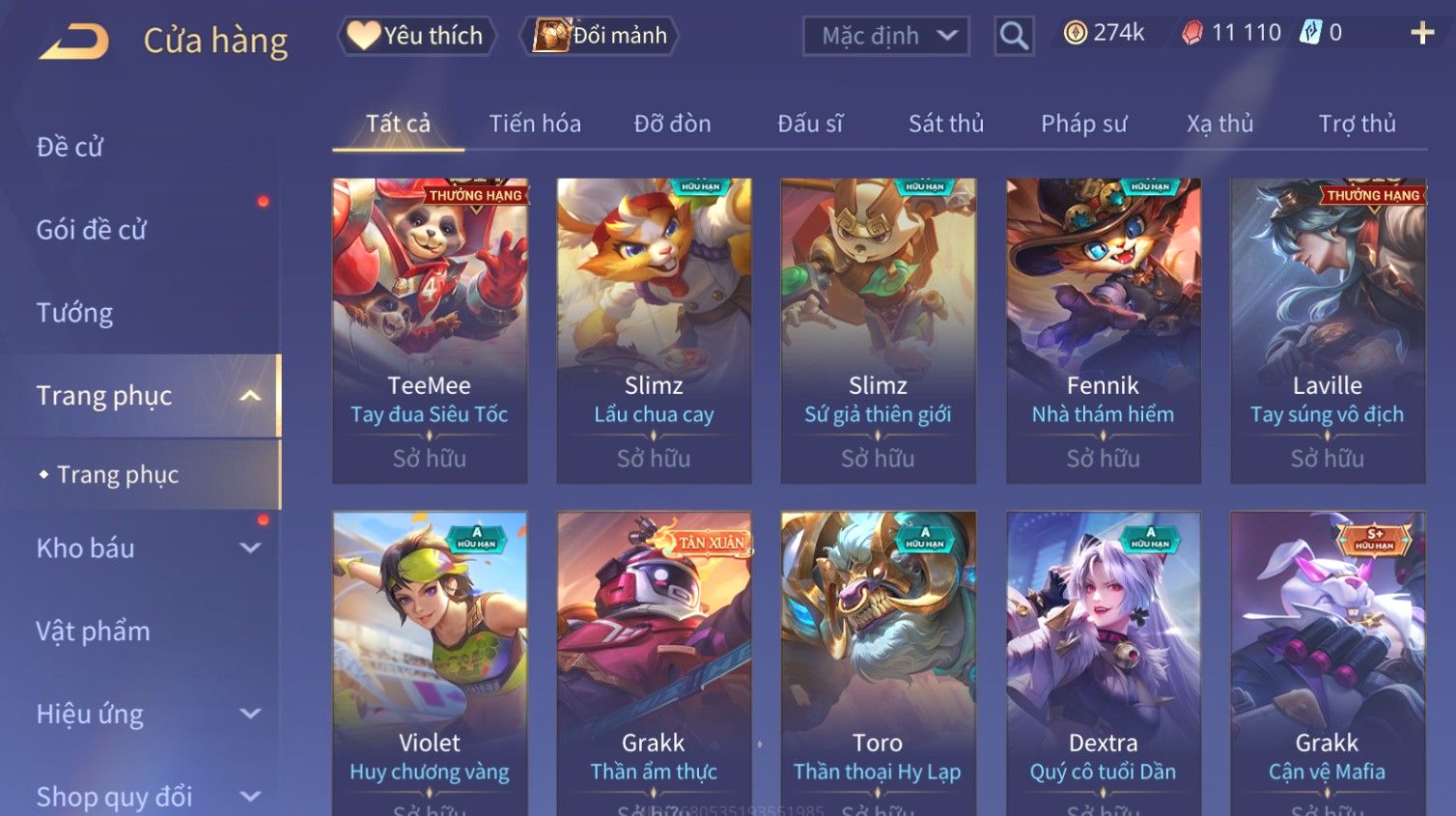Open Đổi mảnh fragment exchange icon

pos(551,36)
